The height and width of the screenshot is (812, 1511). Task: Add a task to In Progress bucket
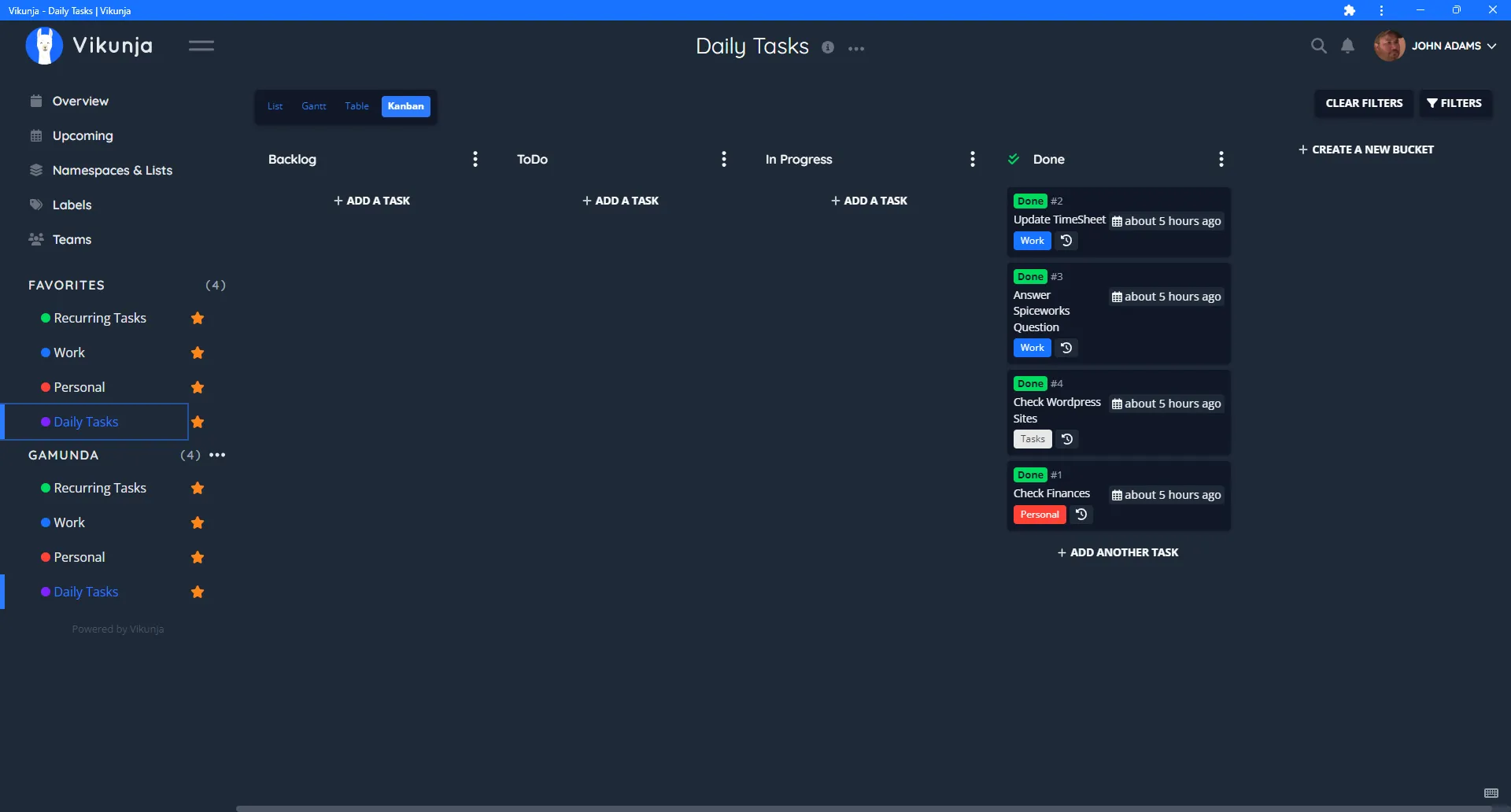(x=870, y=201)
